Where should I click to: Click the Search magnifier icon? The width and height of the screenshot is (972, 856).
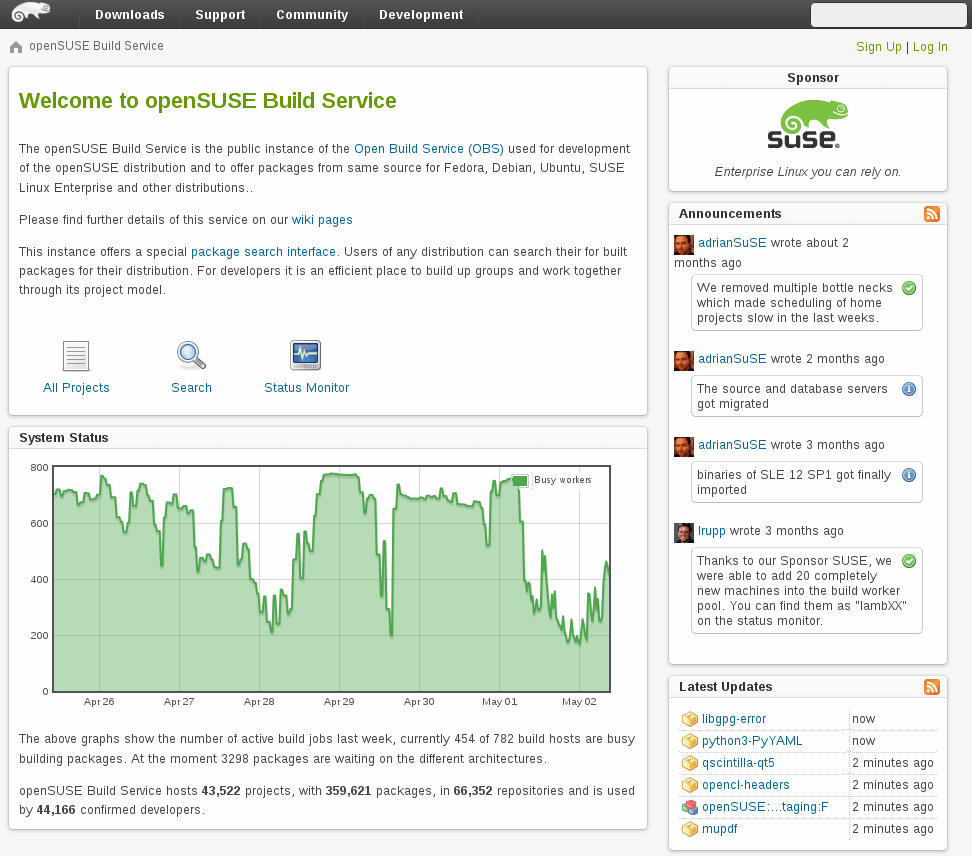191,356
